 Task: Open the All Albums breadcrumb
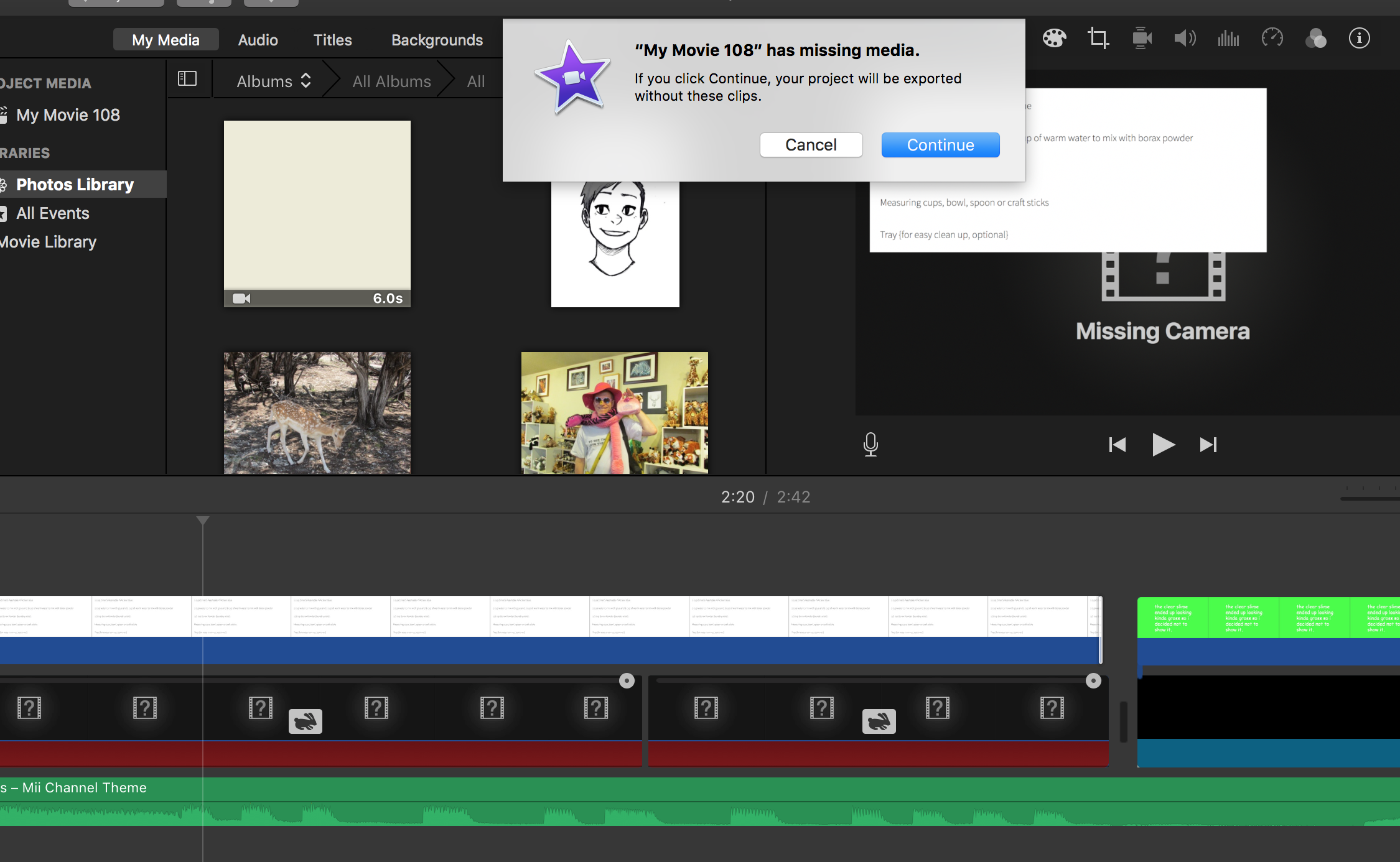point(391,80)
